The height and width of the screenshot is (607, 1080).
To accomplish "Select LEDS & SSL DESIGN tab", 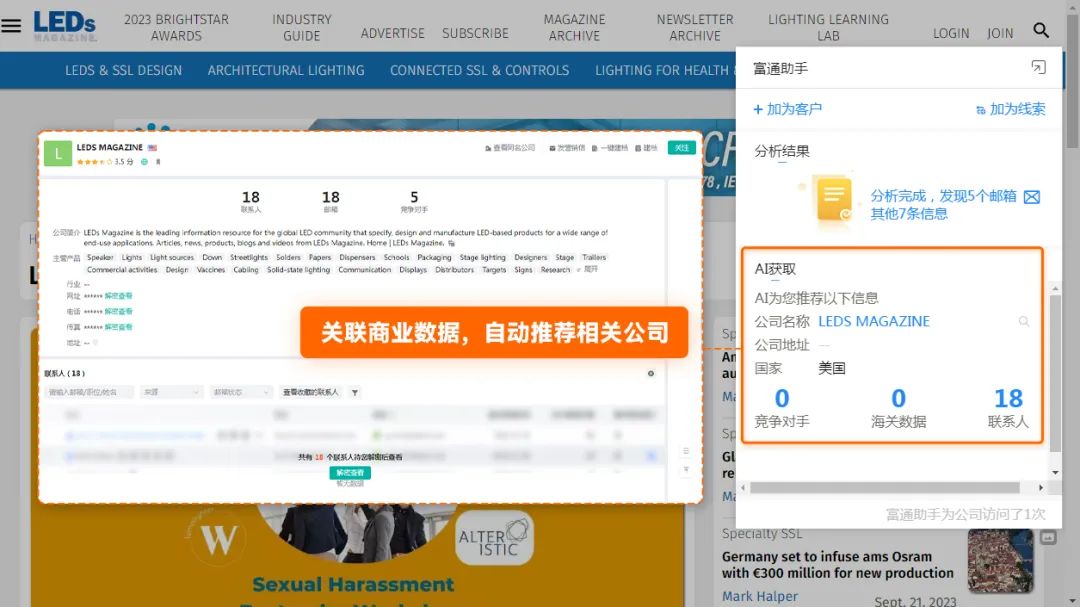I will point(124,70).
